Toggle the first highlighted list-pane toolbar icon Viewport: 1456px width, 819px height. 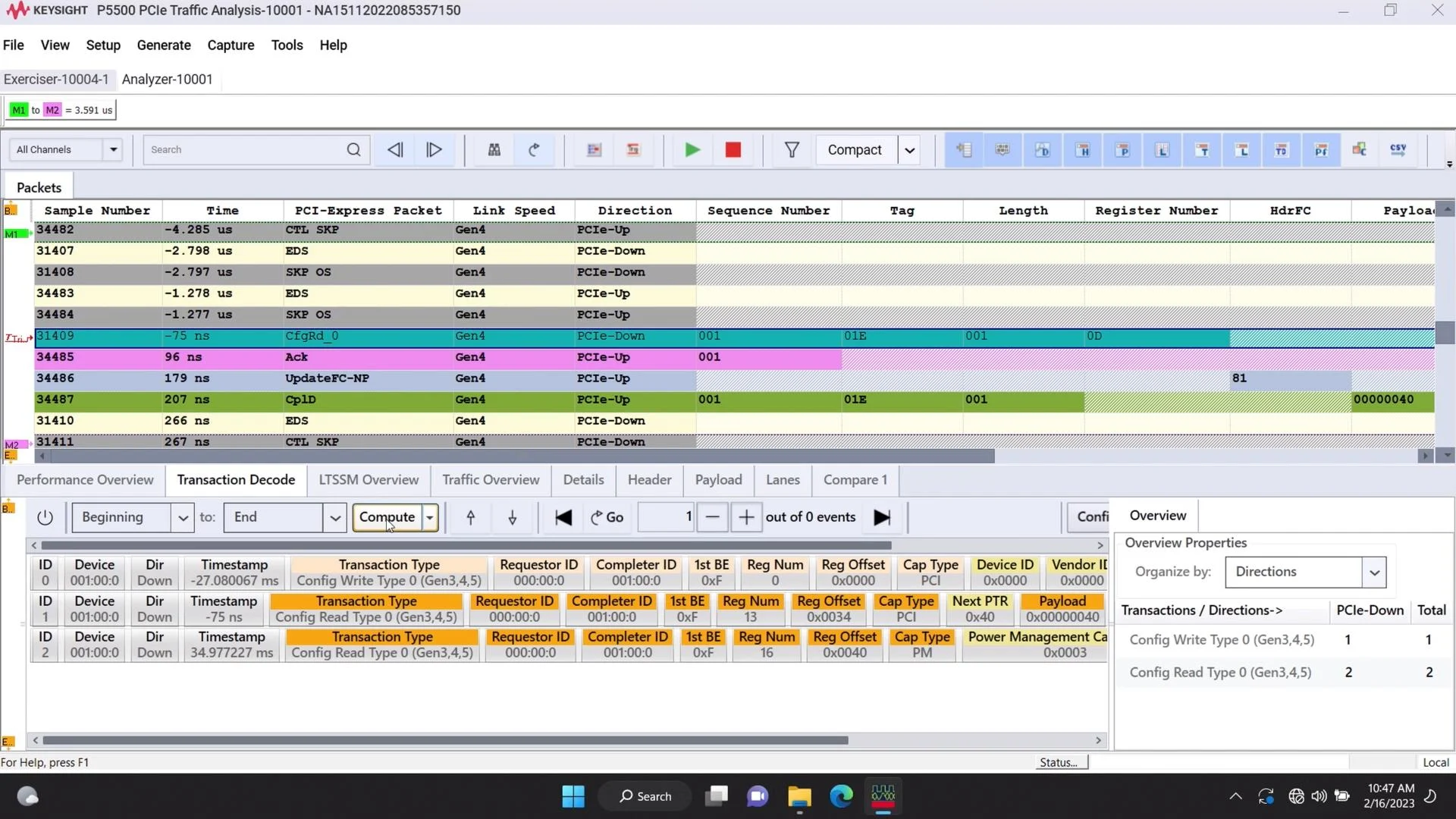964,149
